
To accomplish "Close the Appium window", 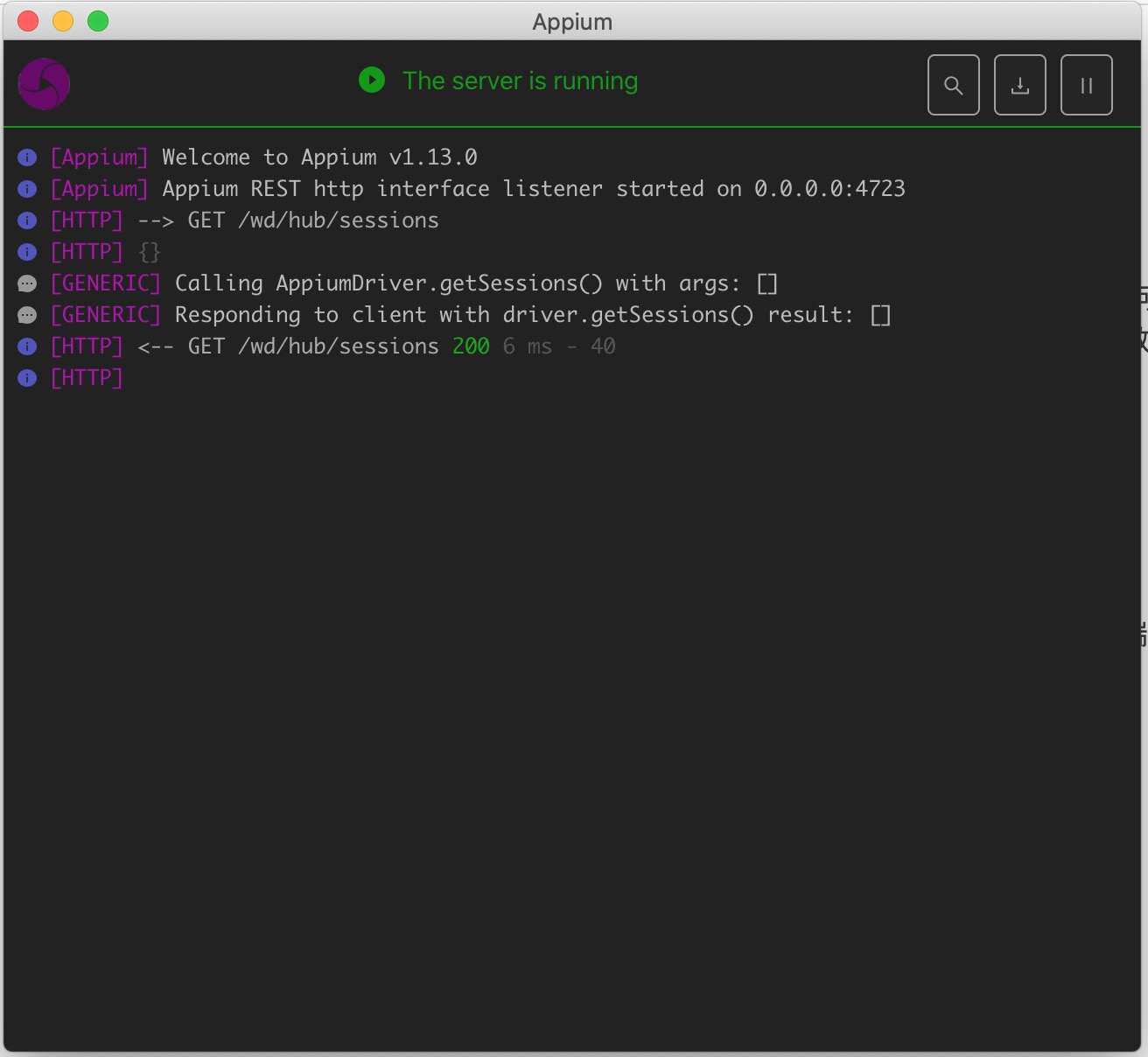I will click(28, 21).
